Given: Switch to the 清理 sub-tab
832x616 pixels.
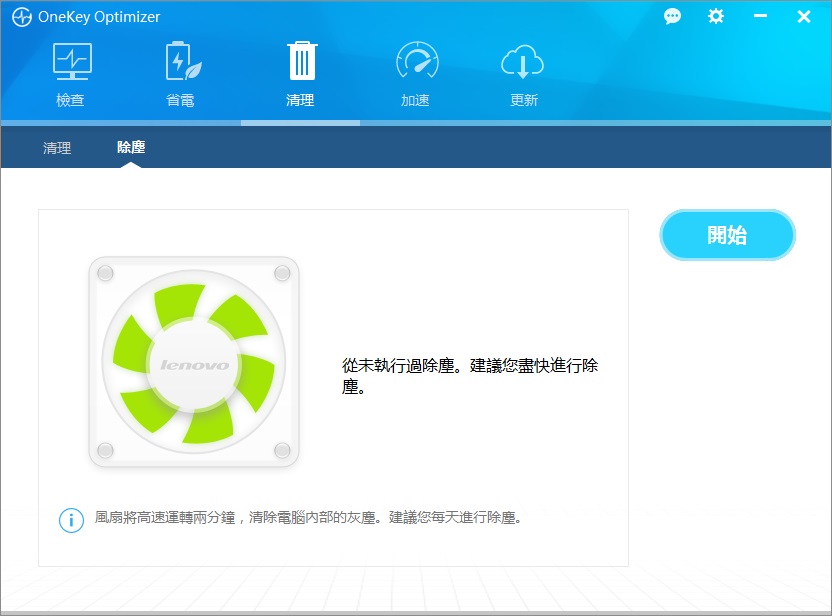Looking at the screenshot, I should click(x=57, y=148).
